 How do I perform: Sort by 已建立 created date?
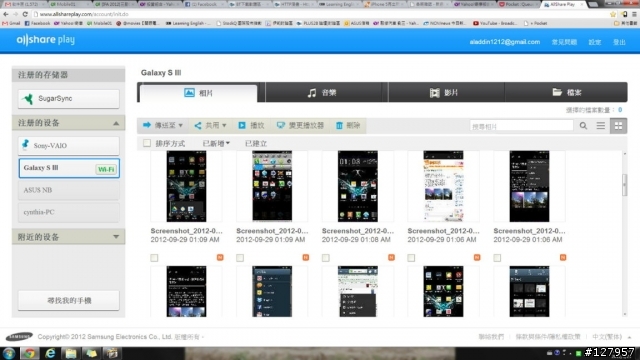tap(256, 143)
